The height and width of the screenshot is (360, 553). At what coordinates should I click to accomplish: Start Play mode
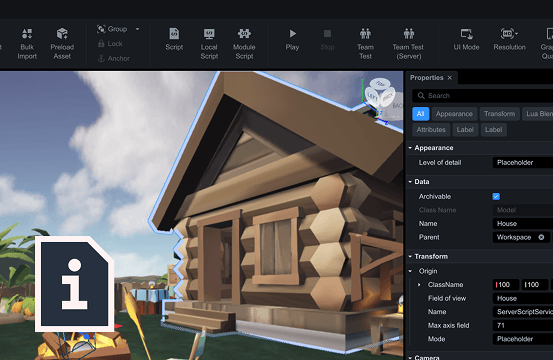pyautogui.click(x=292, y=39)
